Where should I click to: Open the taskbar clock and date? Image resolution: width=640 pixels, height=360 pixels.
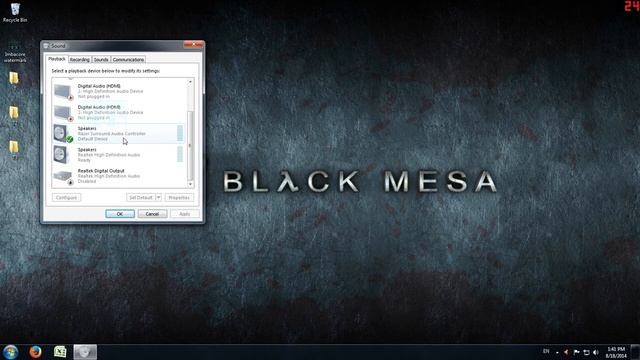pyautogui.click(x=616, y=352)
